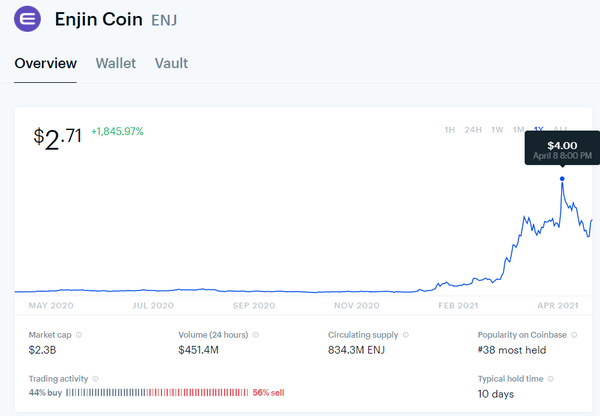The image size is (600, 416).
Task: Click the +1,845.97% price change
Action: pyautogui.click(x=117, y=131)
